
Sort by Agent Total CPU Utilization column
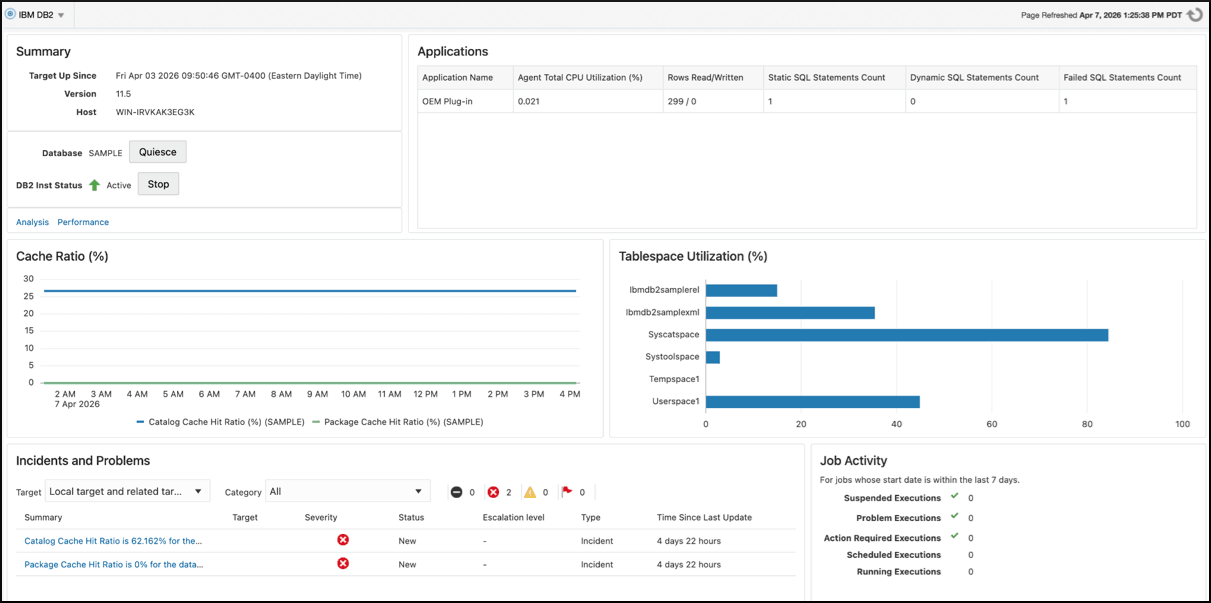pyautogui.click(x=587, y=77)
